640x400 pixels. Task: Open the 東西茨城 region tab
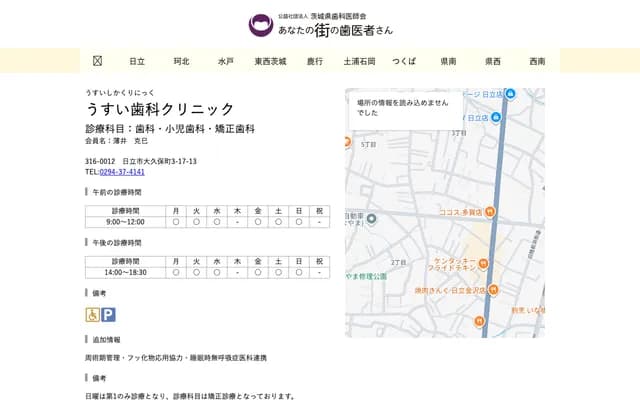click(x=270, y=61)
